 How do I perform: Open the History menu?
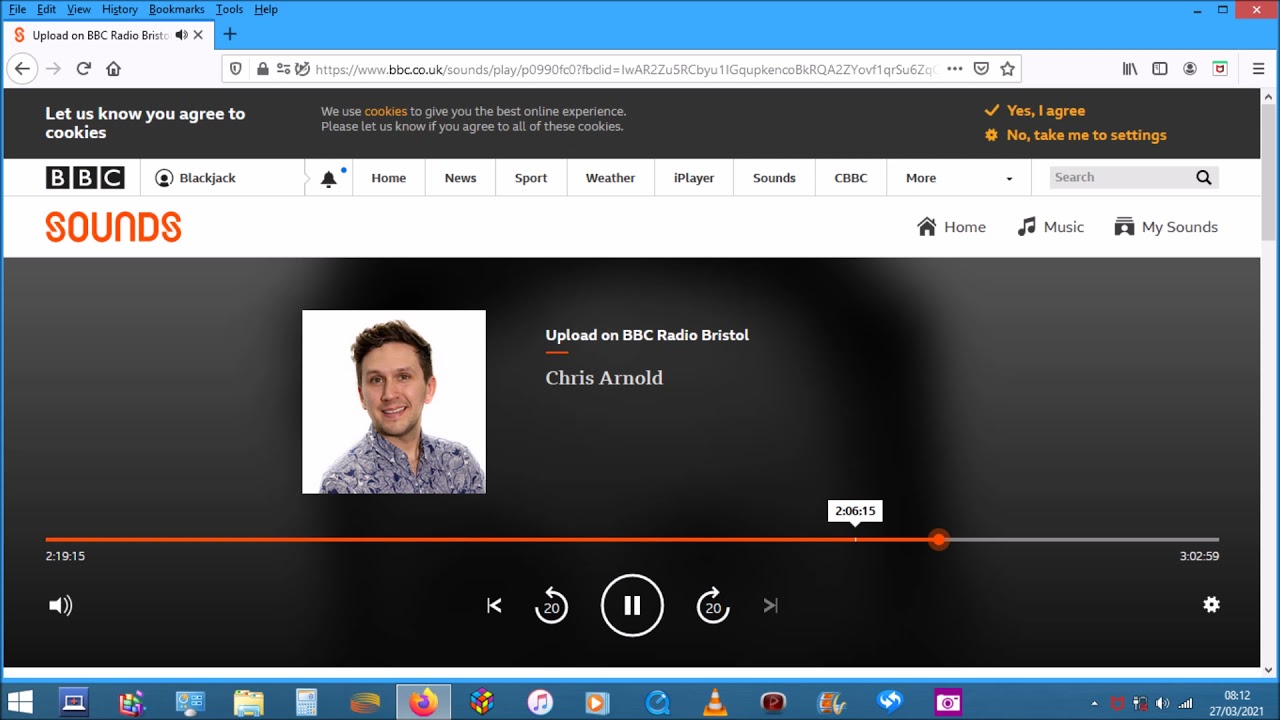pyautogui.click(x=119, y=9)
